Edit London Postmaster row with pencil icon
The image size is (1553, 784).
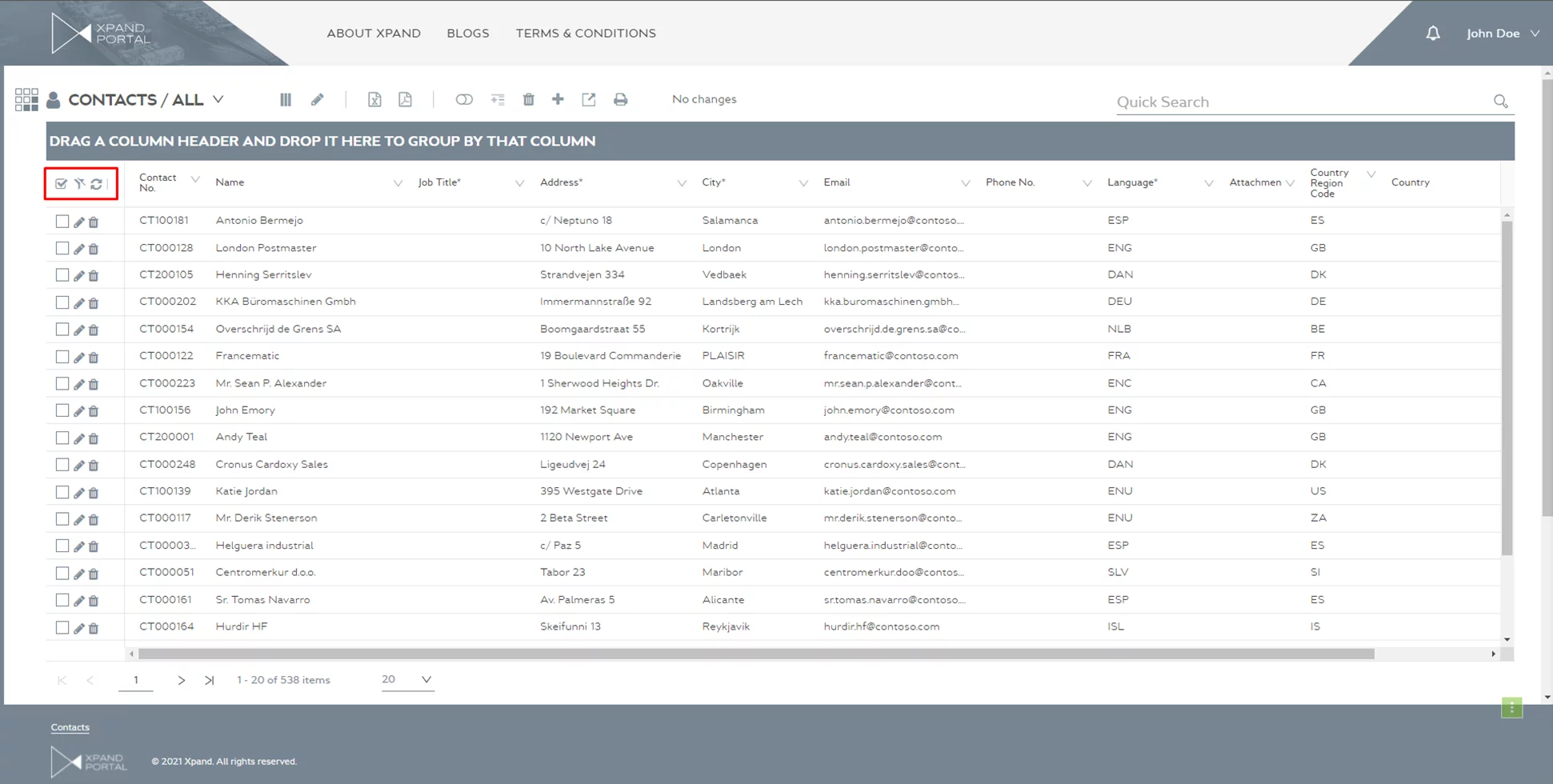click(x=78, y=250)
